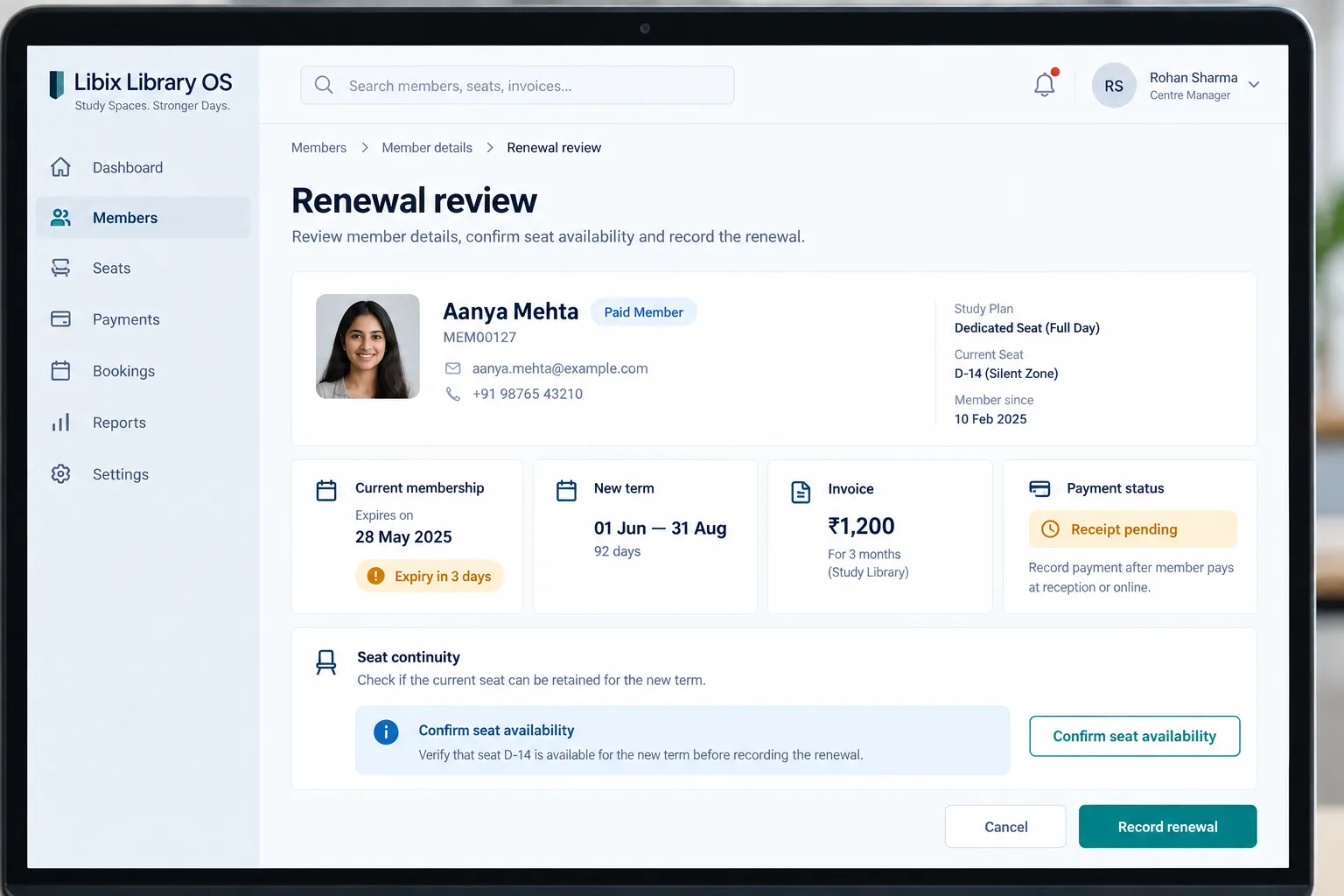Click the blue info icon in banner
Viewport: 1344px width, 896px height.
(x=386, y=731)
